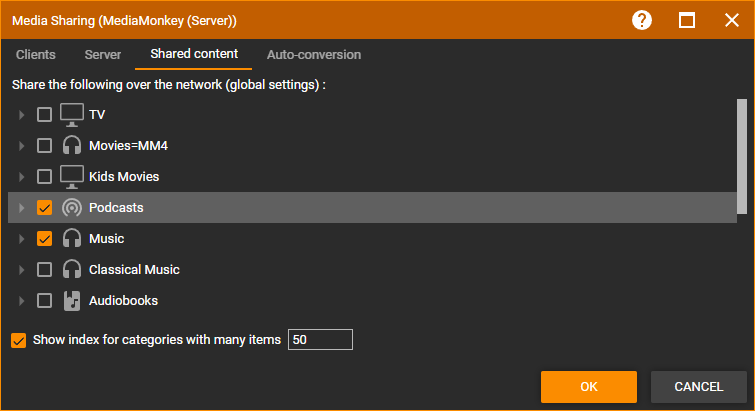Image resolution: width=755 pixels, height=411 pixels.
Task: Disable Show index for categories checkbox
Action: point(18,340)
